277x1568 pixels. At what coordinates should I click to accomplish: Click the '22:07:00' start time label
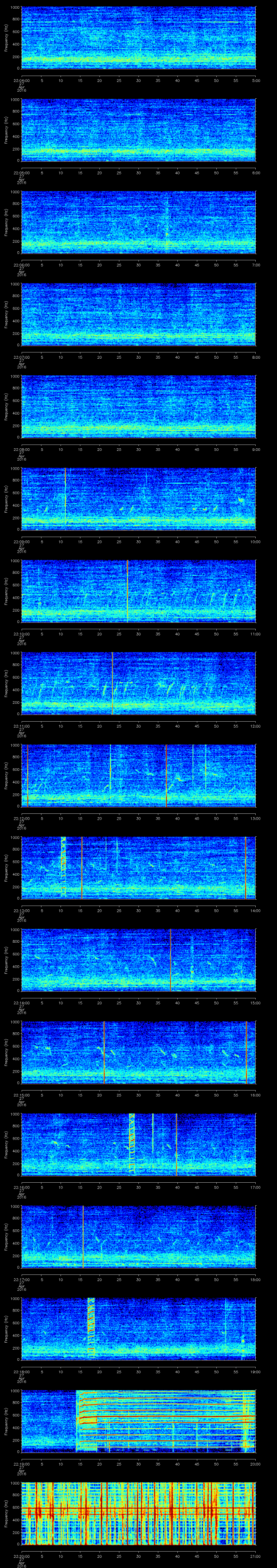21,357
